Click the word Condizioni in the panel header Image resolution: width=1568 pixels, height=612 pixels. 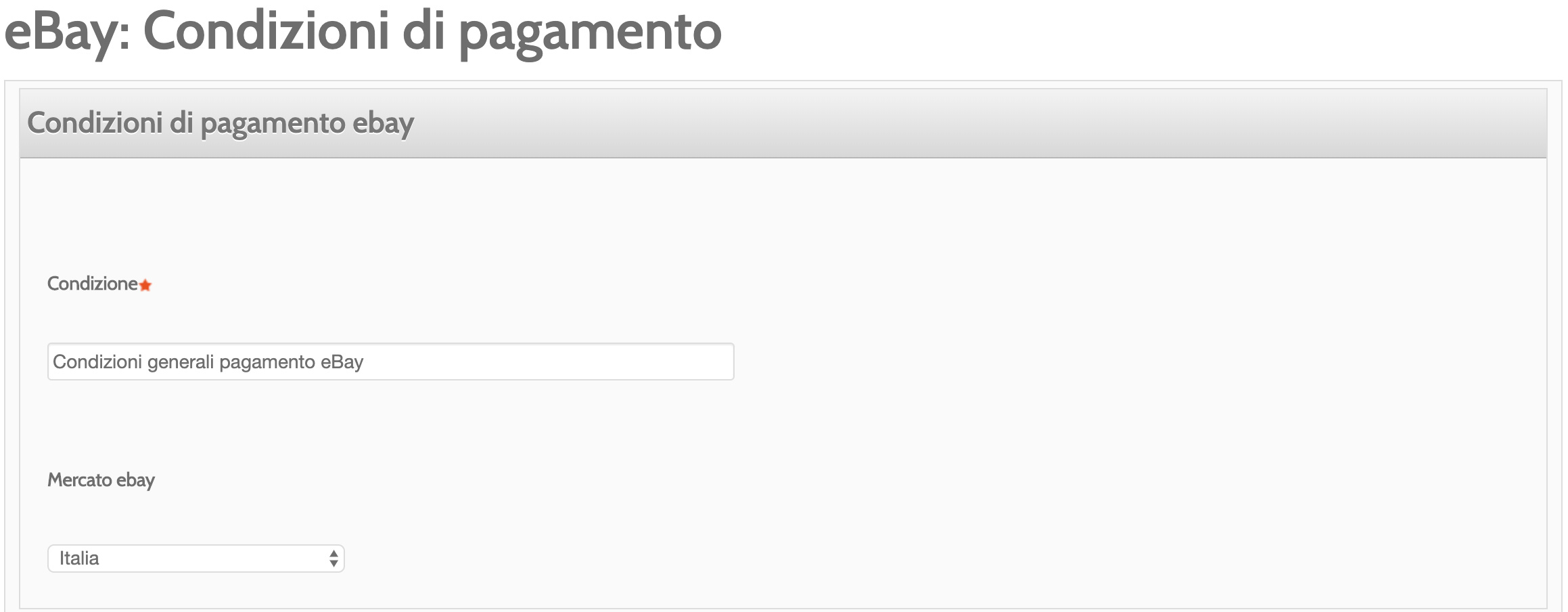click(95, 123)
